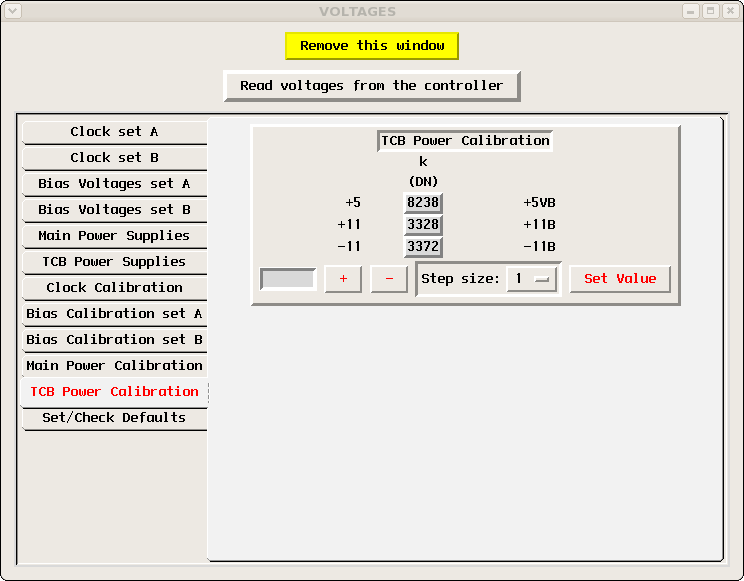The height and width of the screenshot is (581, 744).
Task: Select the TCB Power Supplies tab
Action: [x=114, y=262]
